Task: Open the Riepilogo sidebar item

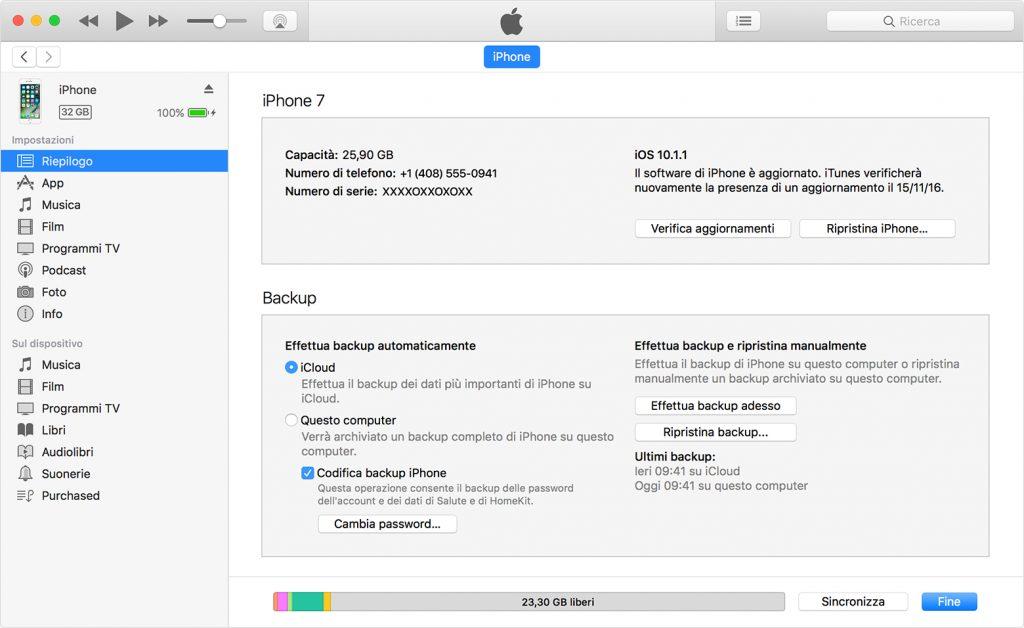Action: pos(67,161)
